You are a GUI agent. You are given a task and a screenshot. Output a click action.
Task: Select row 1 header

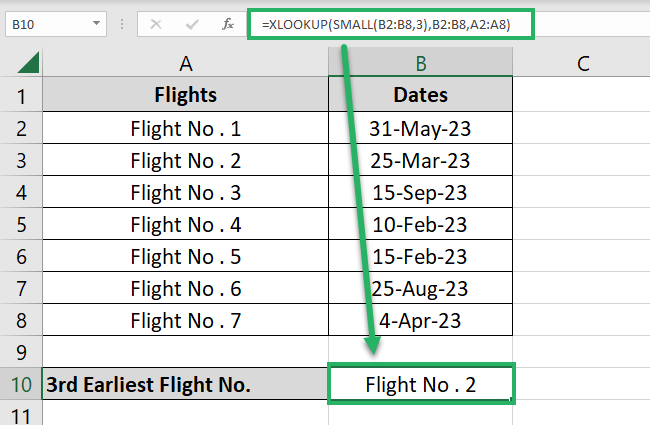[21, 96]
